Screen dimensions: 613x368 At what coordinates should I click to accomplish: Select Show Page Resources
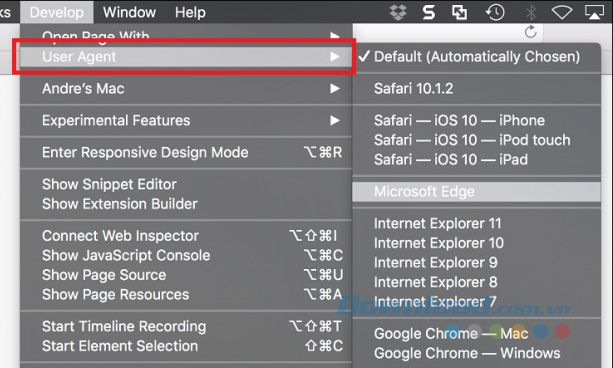pos(186,294)
